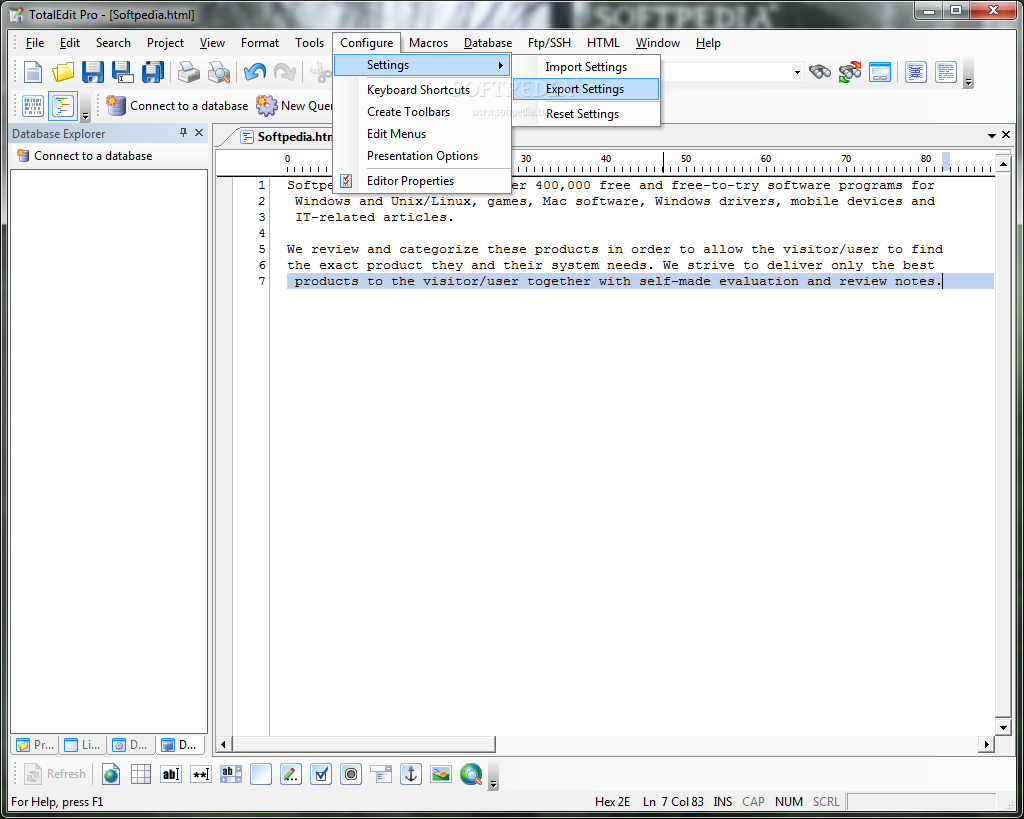The height and width of the screenshot is (819, 1024).
Task: Open the Ftp/SSH menu
Action: [x=549, y=43]
